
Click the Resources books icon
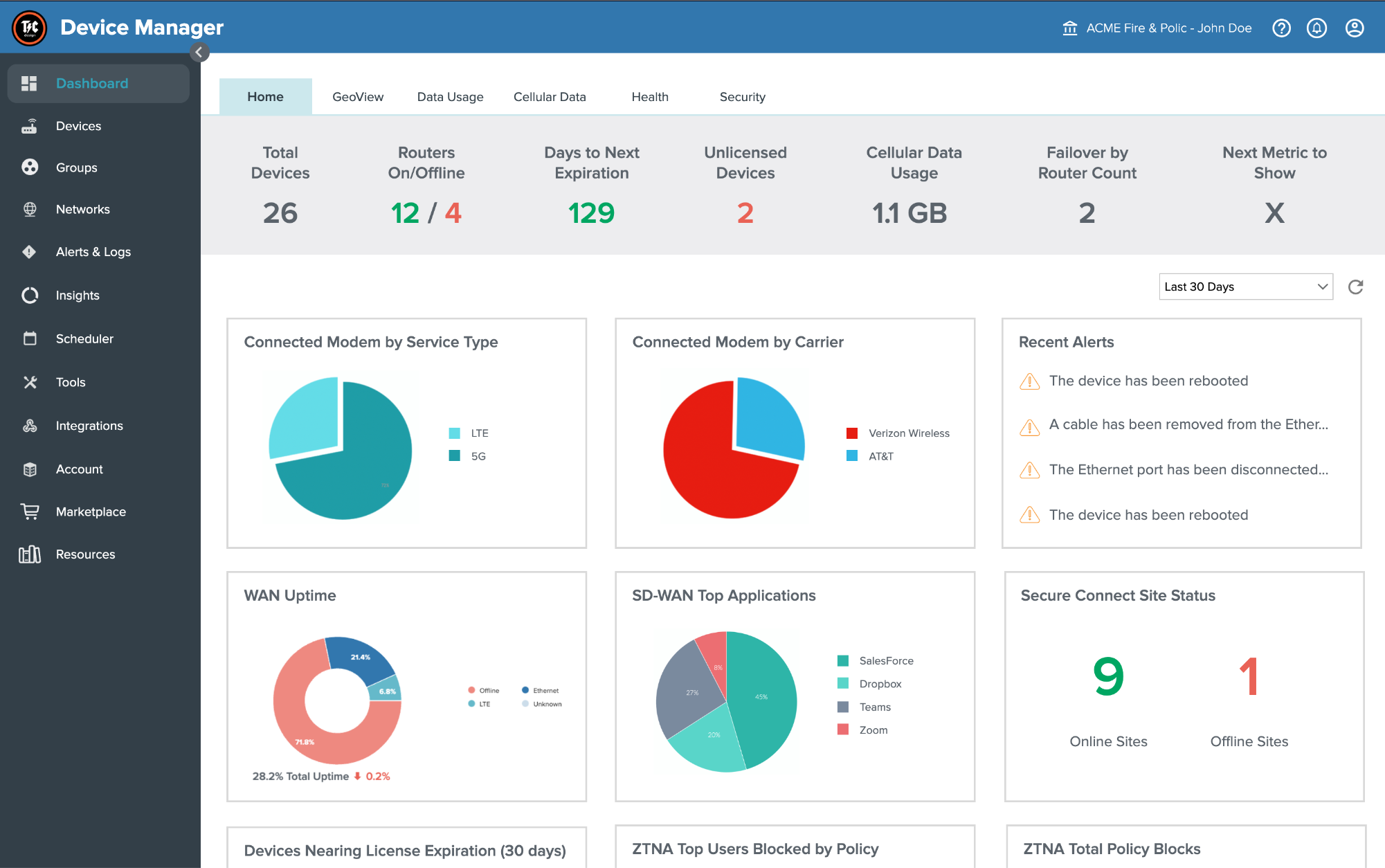tap(29, 554)
